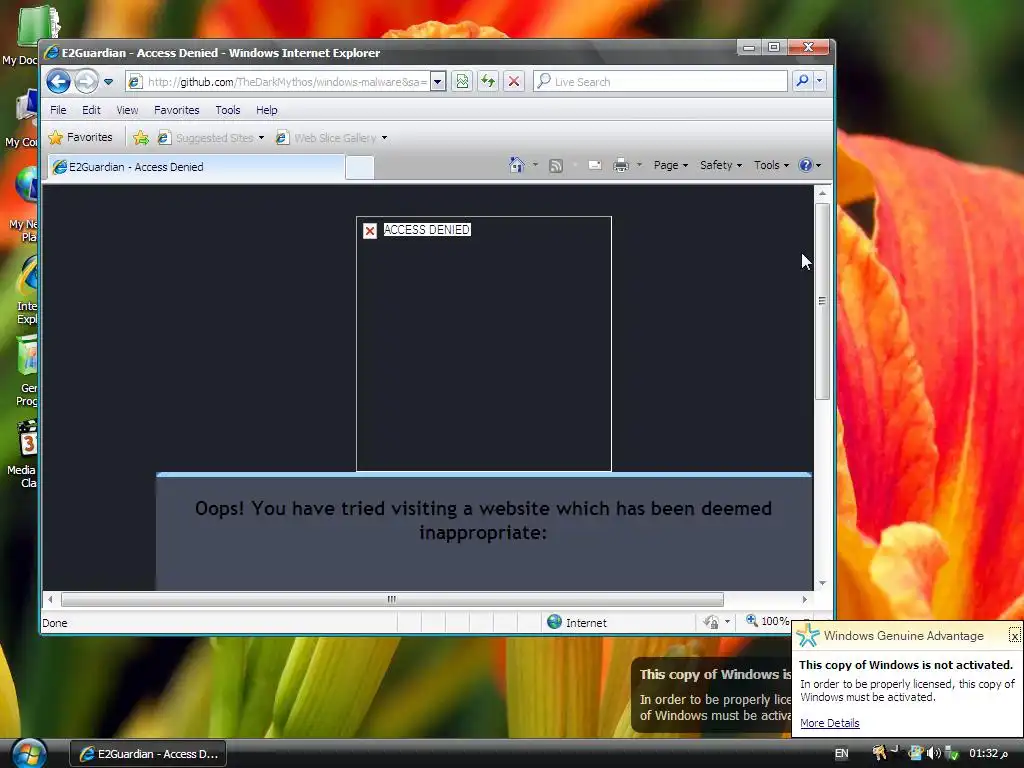Click the github.com address bar
Screen dimensions: 1024x768
coord(279,82)
